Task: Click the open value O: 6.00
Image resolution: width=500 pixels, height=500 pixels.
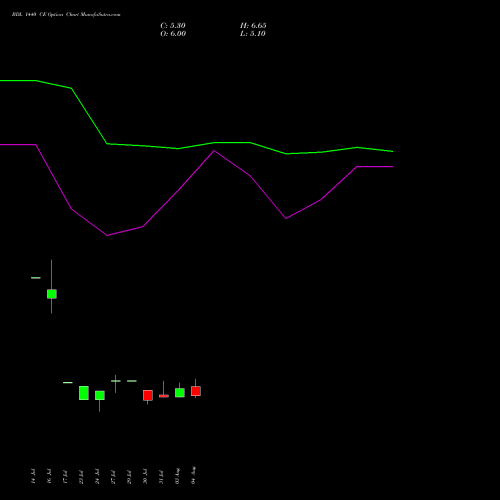Action: pyautogui.click(x=173, y=34)
